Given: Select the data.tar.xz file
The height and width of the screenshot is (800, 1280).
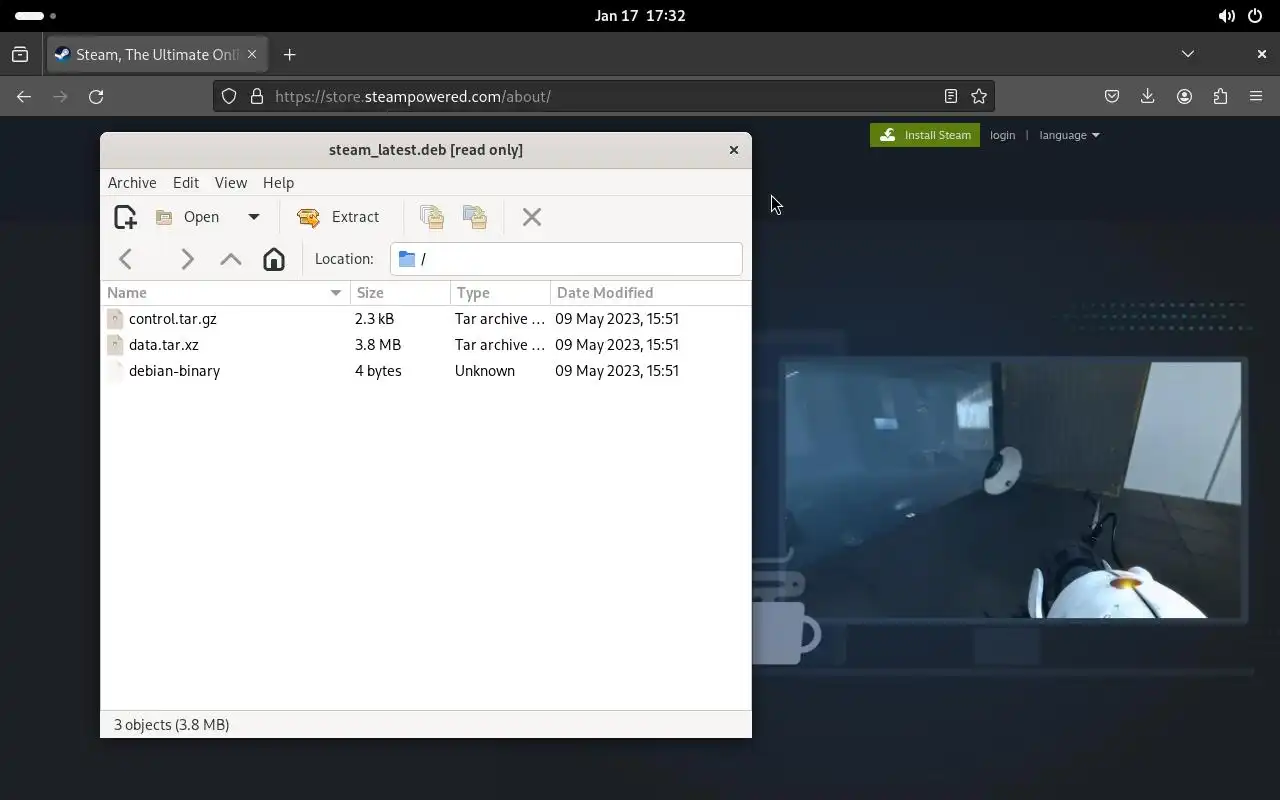Looking at the screenshot, I should click(426, 345).
